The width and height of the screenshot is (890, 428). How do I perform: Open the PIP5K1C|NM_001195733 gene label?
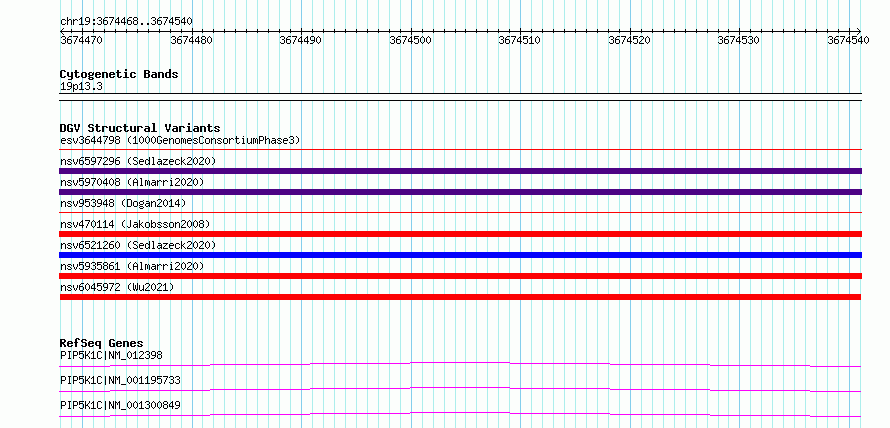(x=120, y=380)
